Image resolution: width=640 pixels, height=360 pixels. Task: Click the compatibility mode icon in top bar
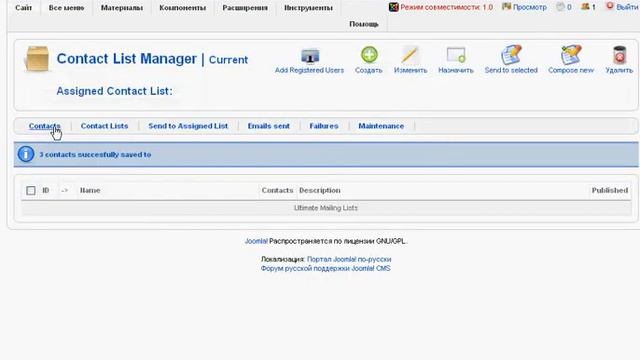(393, 7)
